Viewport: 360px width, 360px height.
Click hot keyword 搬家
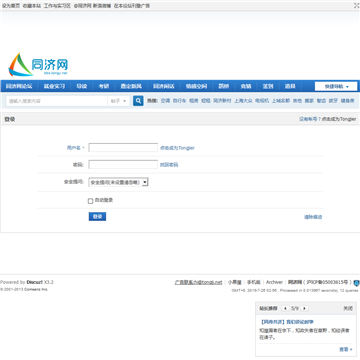click(309, 101)
